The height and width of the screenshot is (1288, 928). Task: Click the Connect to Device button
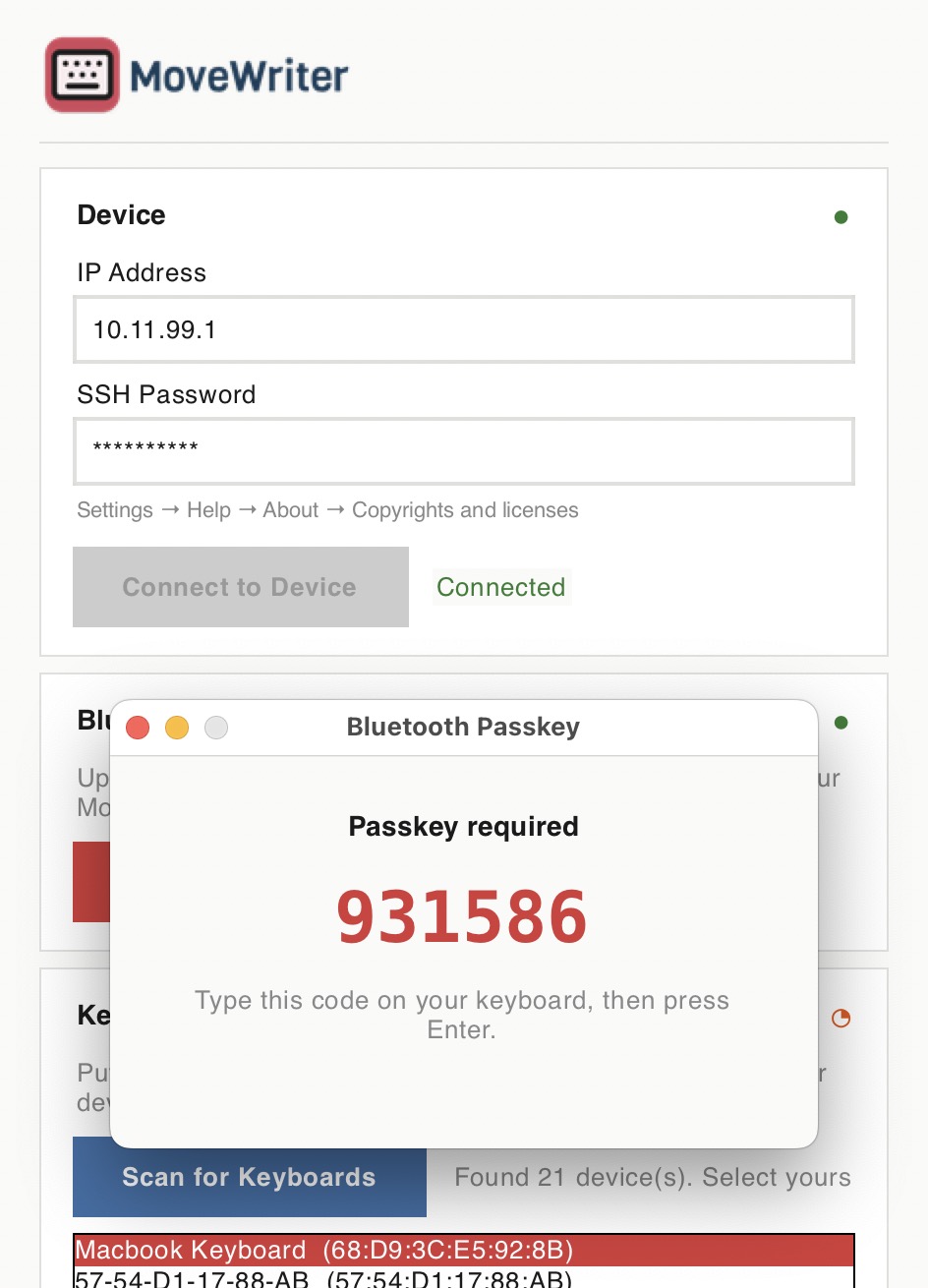(x=239, y=587)
